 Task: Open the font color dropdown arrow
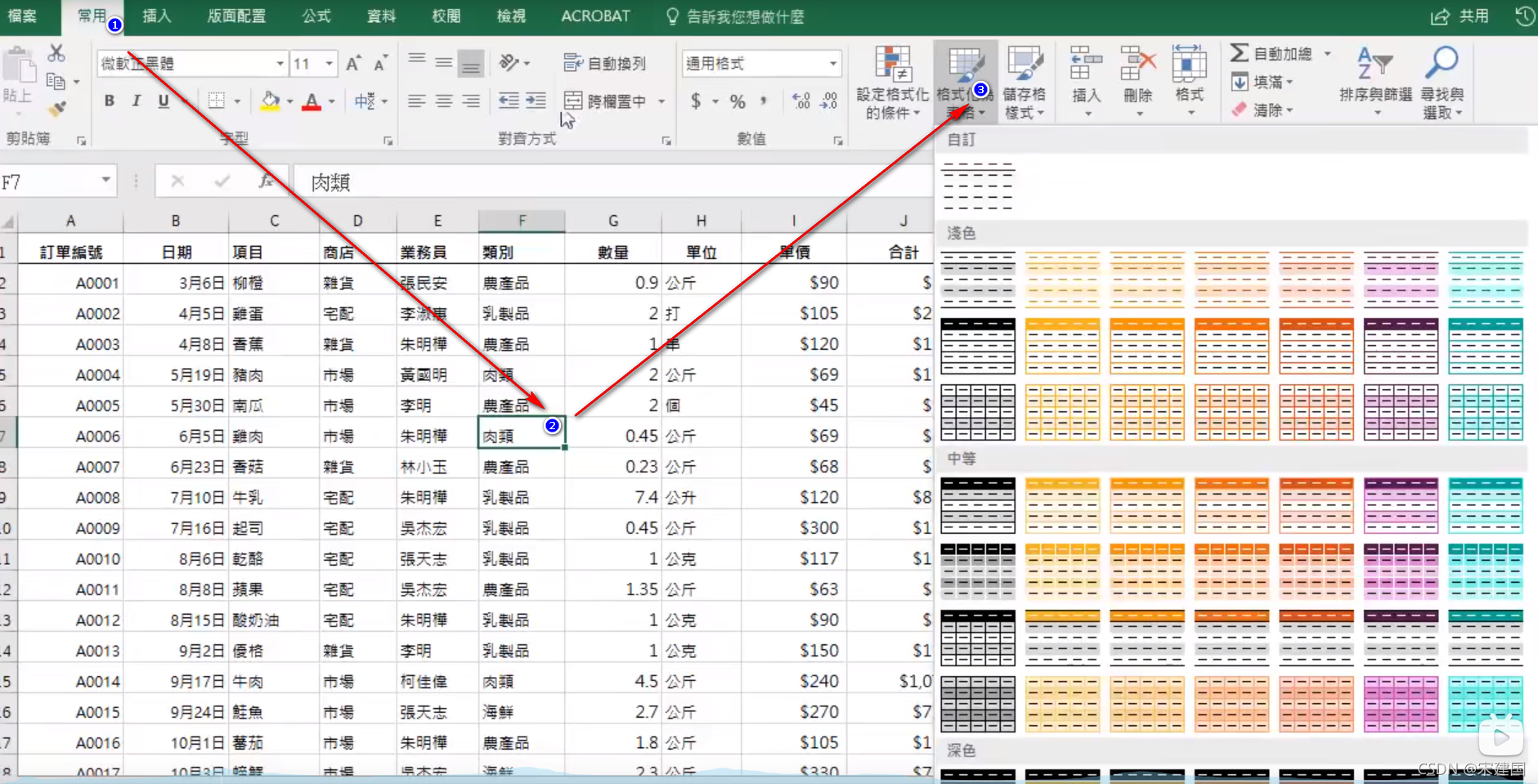(x=332, y=101)
